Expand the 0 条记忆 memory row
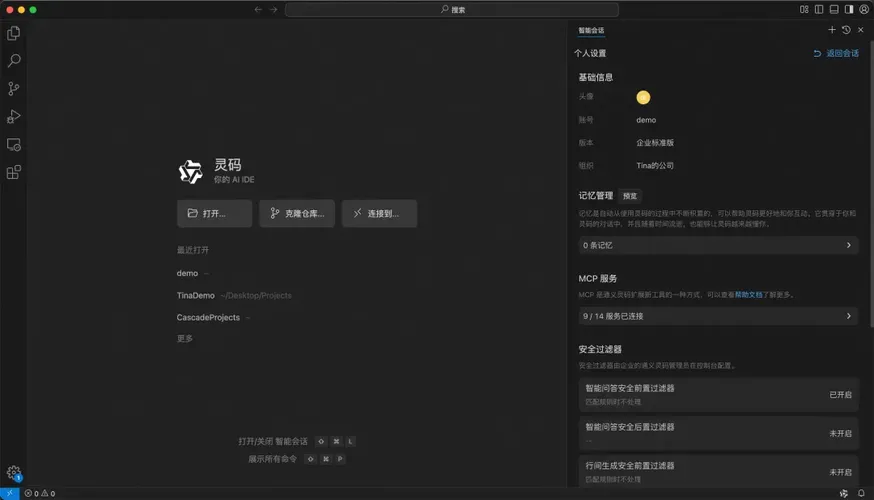 [x=718, y=245]
